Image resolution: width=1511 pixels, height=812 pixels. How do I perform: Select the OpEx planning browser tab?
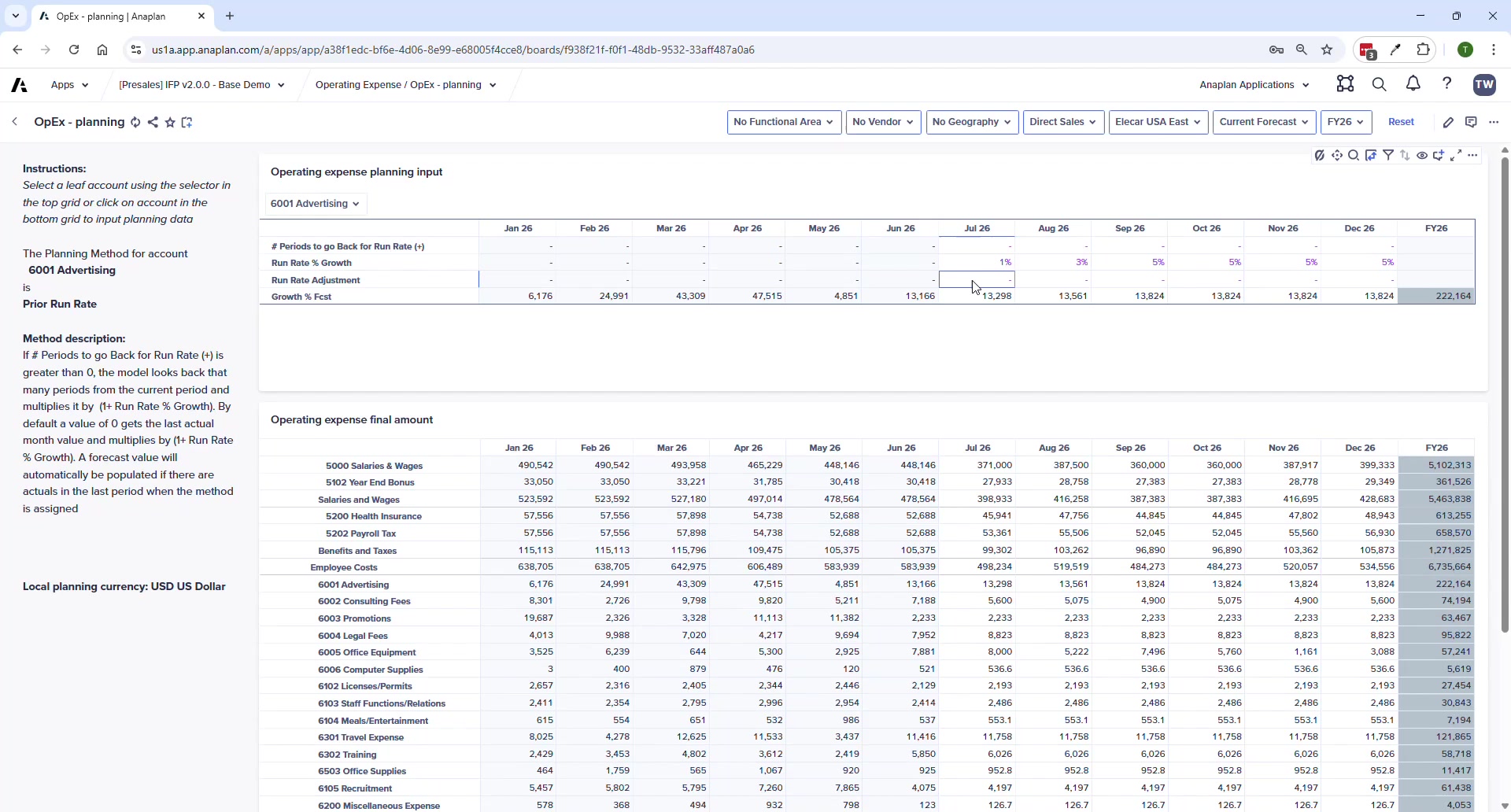pyautogui.click(x=110, y=16)
